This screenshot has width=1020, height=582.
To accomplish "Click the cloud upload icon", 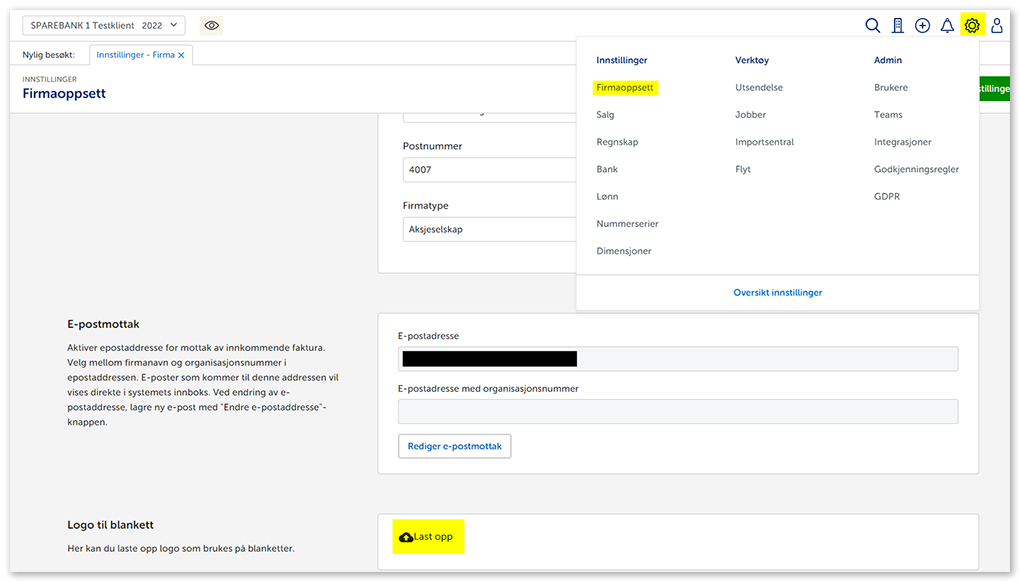I will 406,537.
